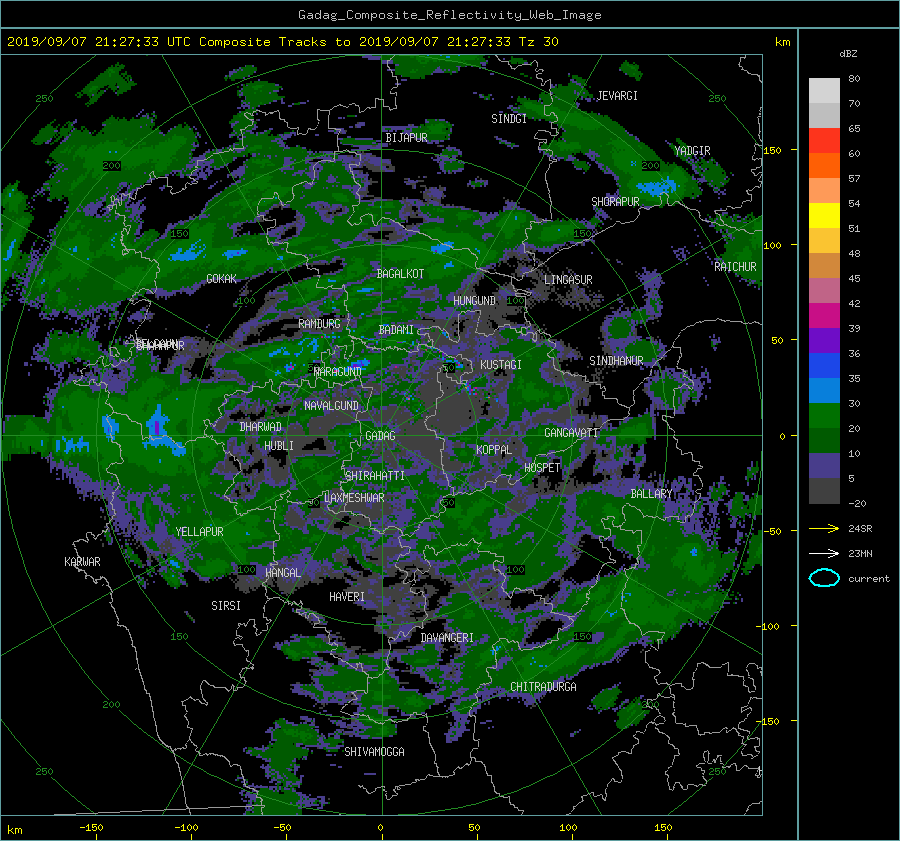This screenshot has width=900, height=841.
Task: Click the SHIRAHATTI city label
Action: 375,475
